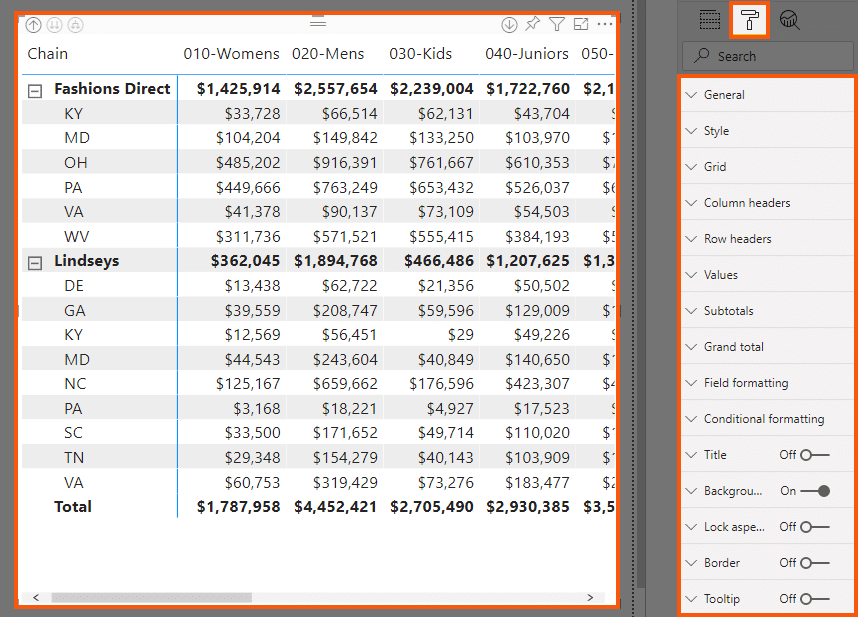Turn on Drill Down mode arrow

(509, 25)
